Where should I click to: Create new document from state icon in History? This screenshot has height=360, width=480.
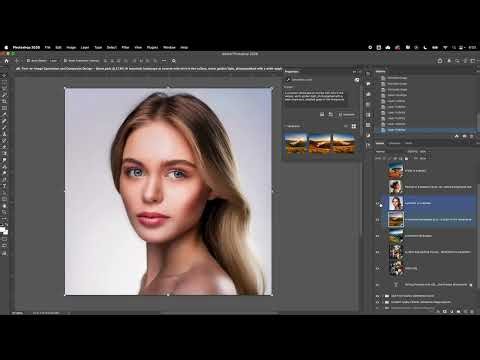point(457,136)
